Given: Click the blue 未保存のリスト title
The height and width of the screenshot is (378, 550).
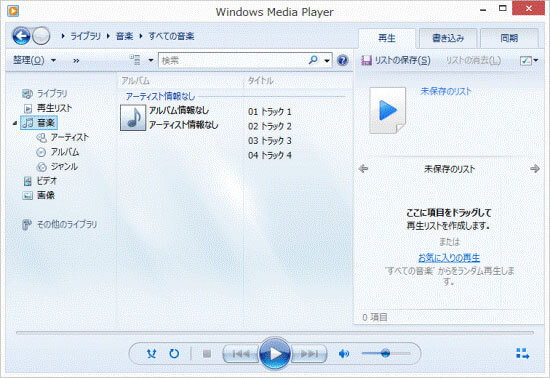Looking at the screenshot, I should coord(445,92).
